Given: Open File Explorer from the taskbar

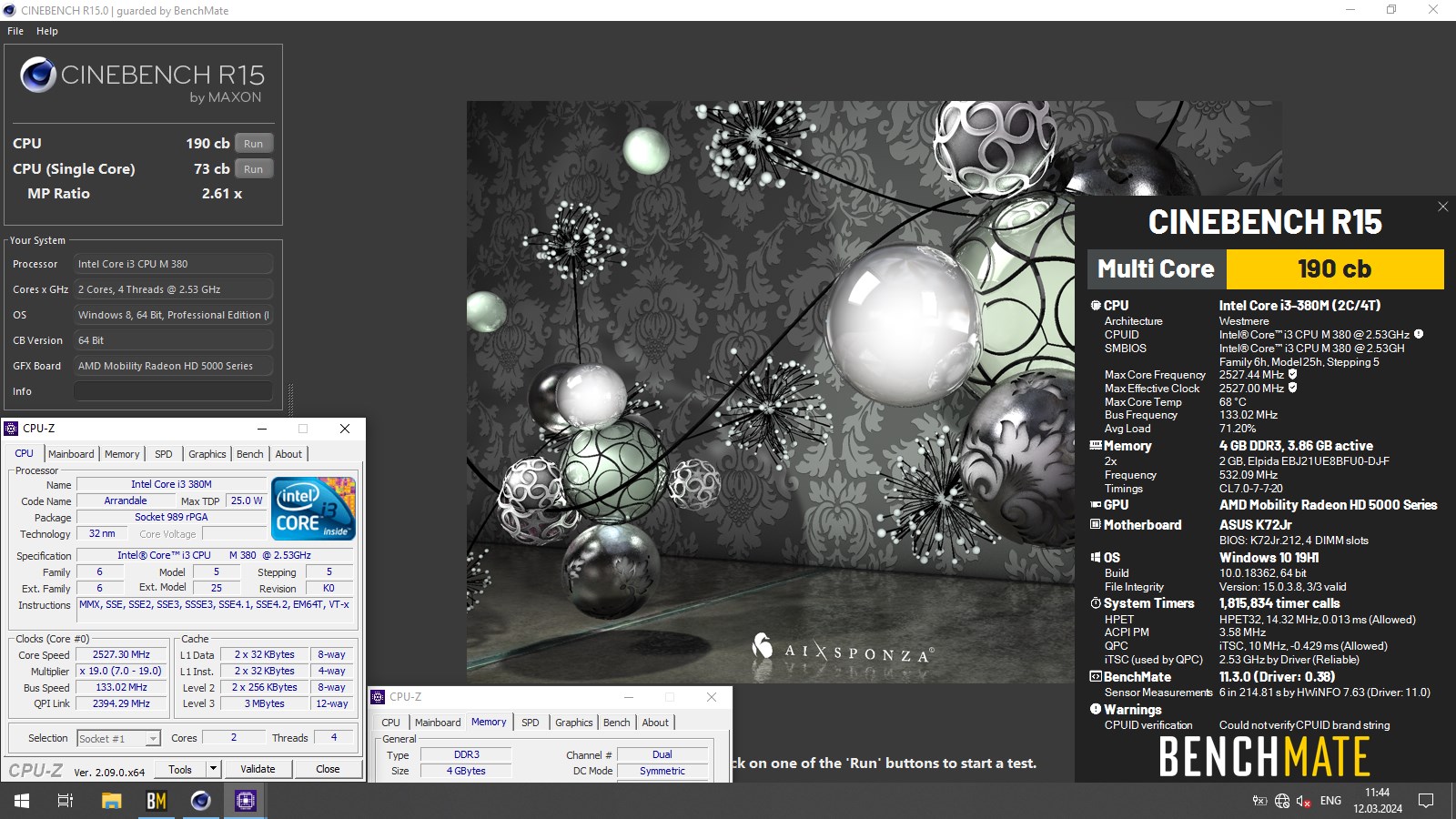Looking at the screenshot, I should [x=111, y=801].
